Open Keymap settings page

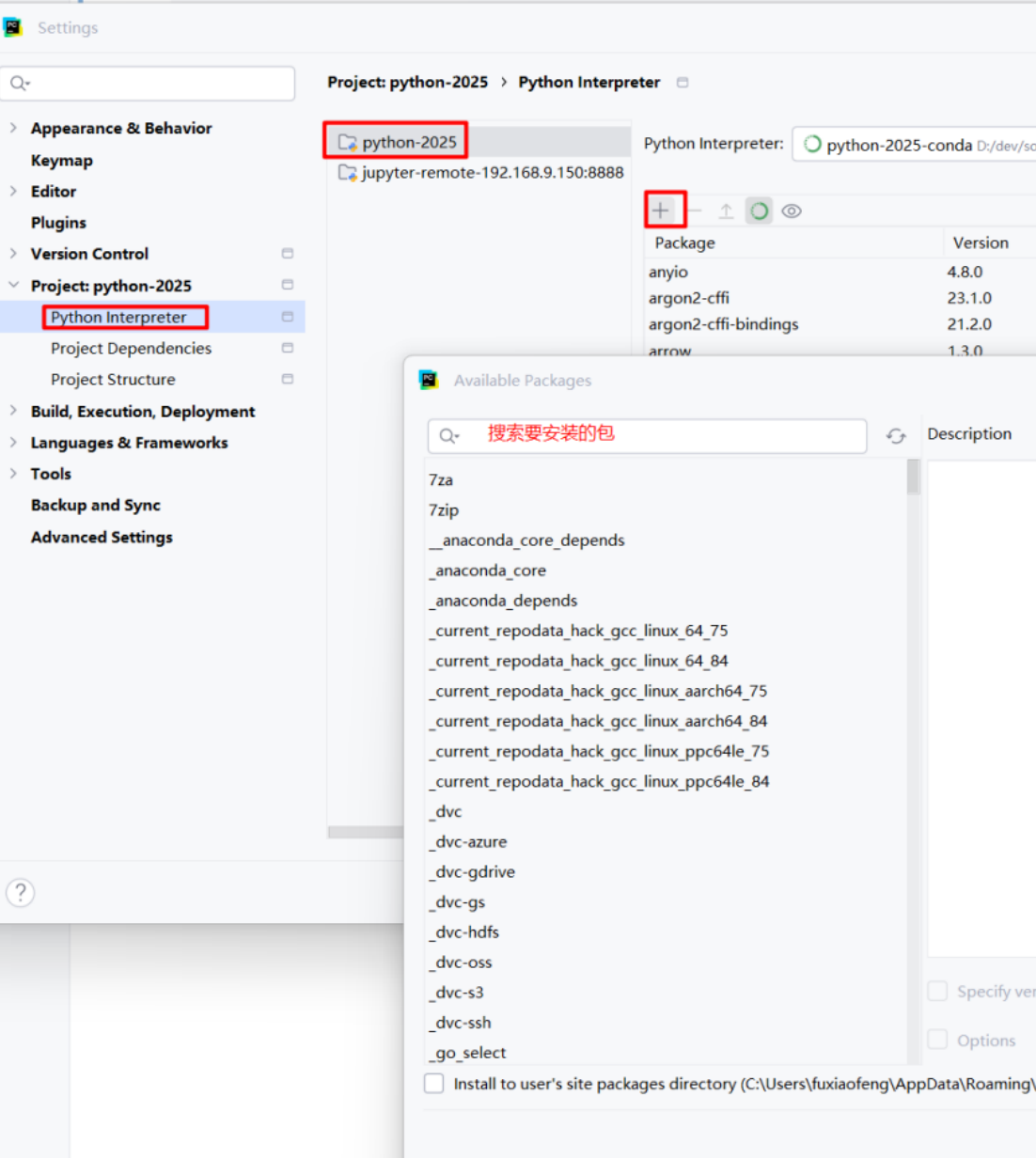62,160
